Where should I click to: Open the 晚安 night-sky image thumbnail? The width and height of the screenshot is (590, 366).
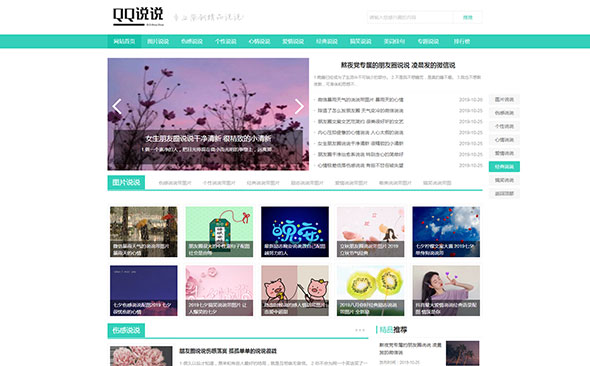295,232
